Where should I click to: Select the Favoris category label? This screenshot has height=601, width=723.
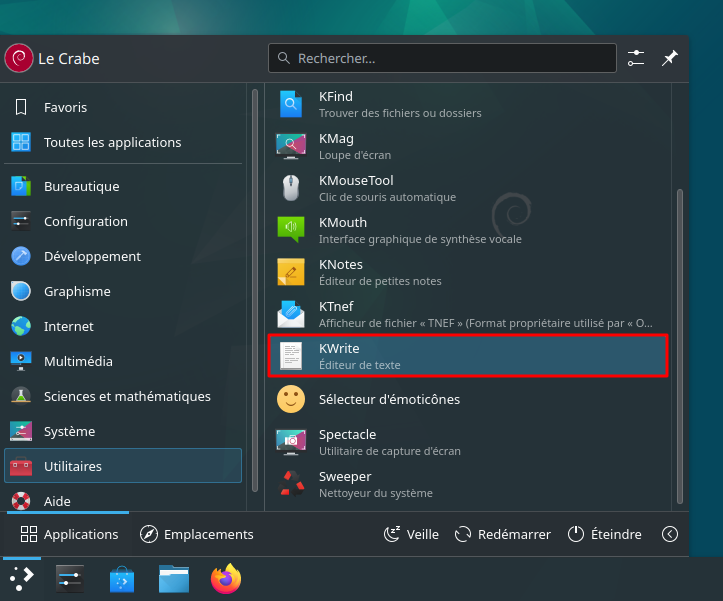coord(65,107)
